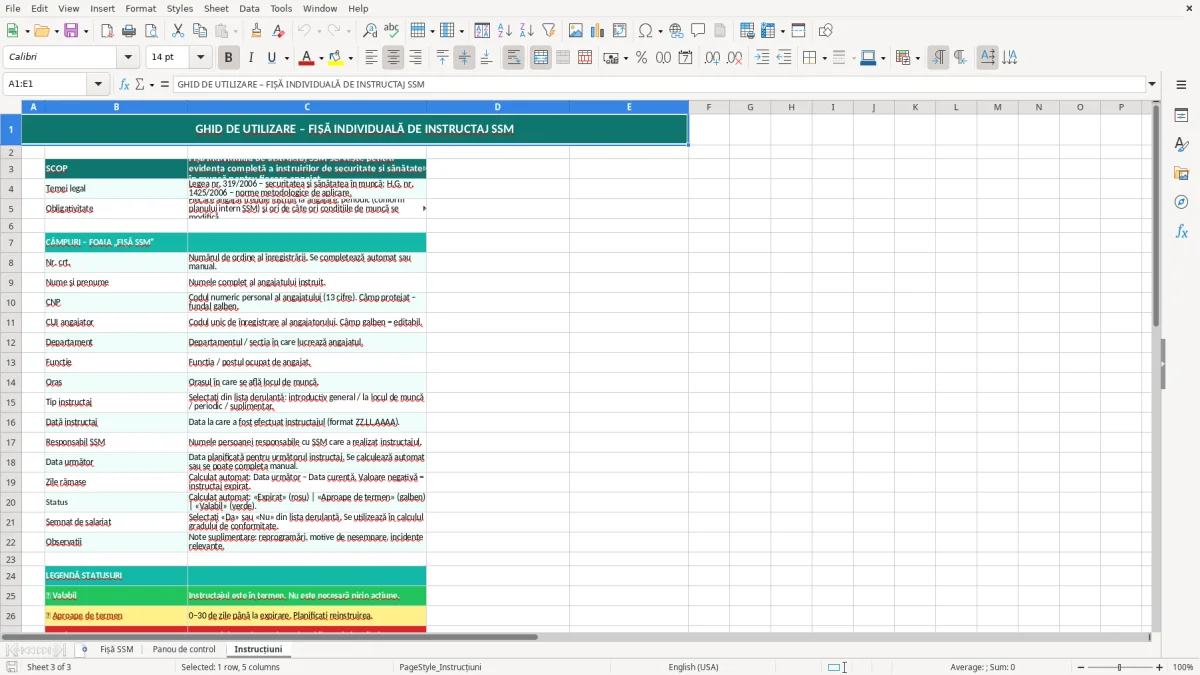
Task: Open Underline style dropdown arrow
Action: click(286, 58)
